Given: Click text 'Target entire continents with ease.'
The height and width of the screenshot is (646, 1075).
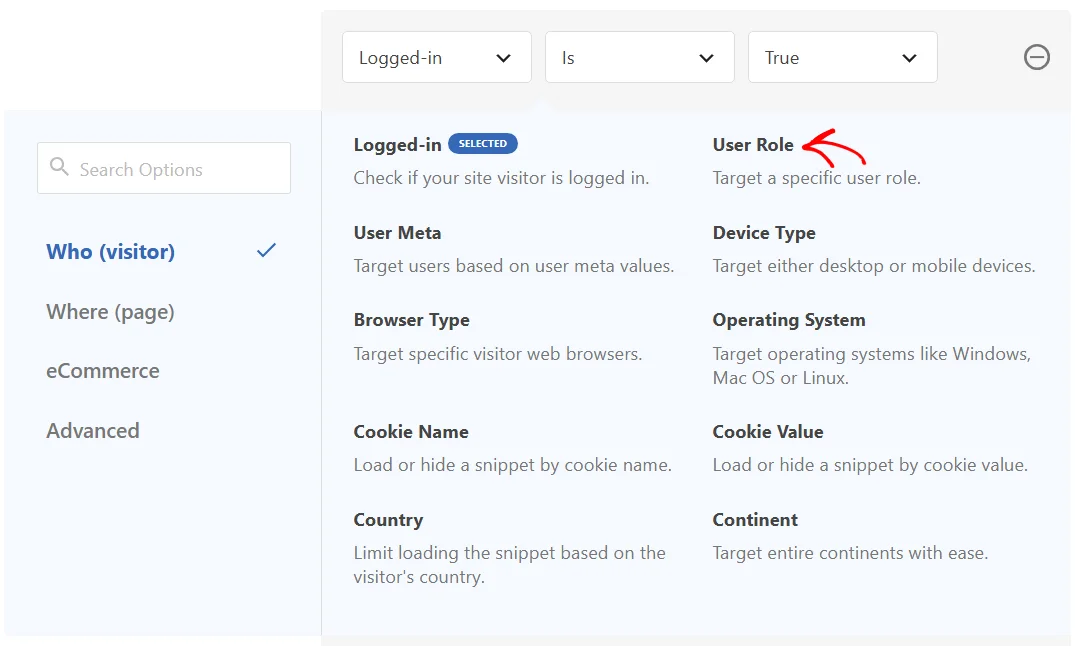Looking at the screenshot, I should click(850, 553).
